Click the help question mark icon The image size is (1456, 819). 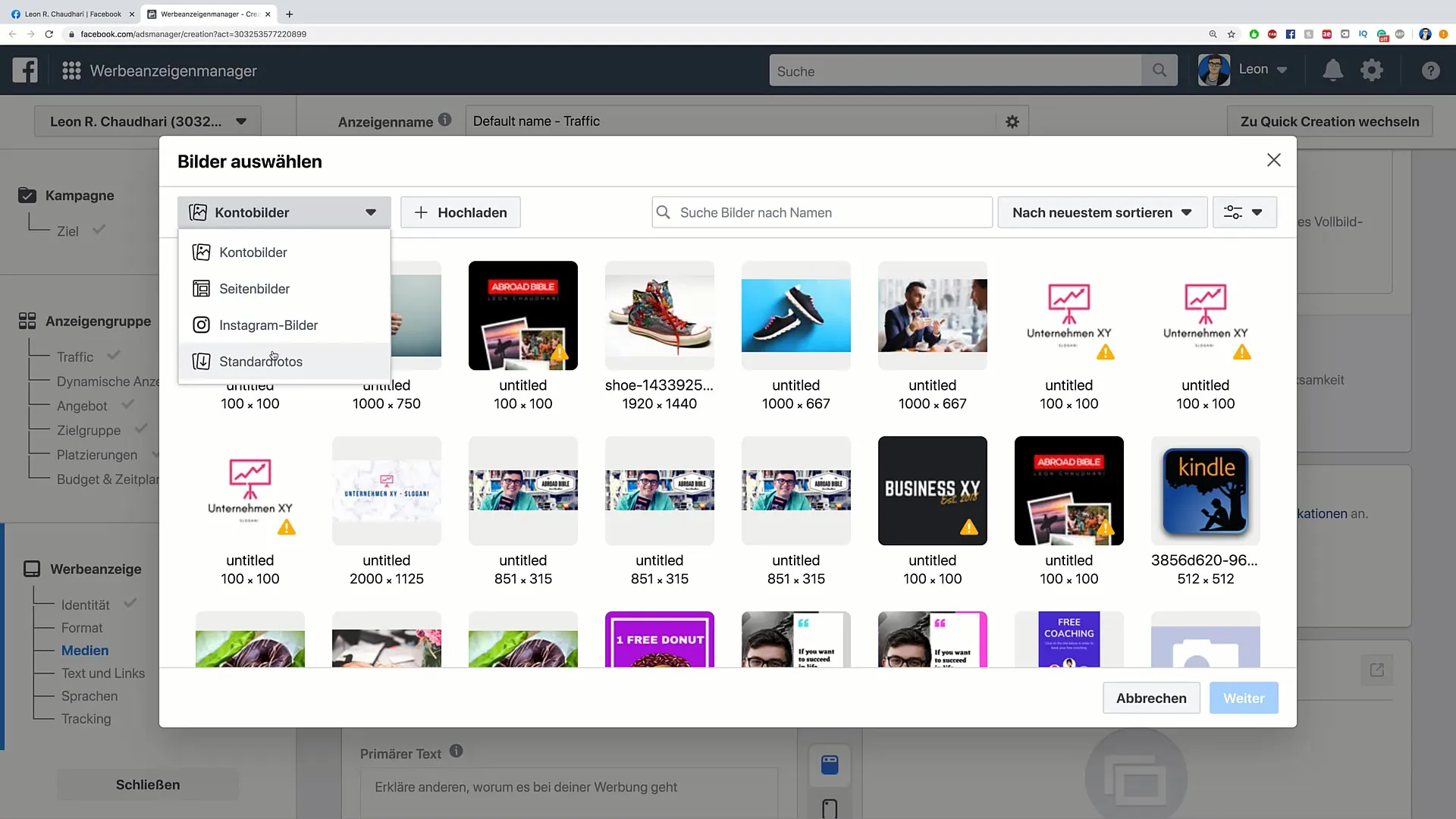pos(1430,71)
